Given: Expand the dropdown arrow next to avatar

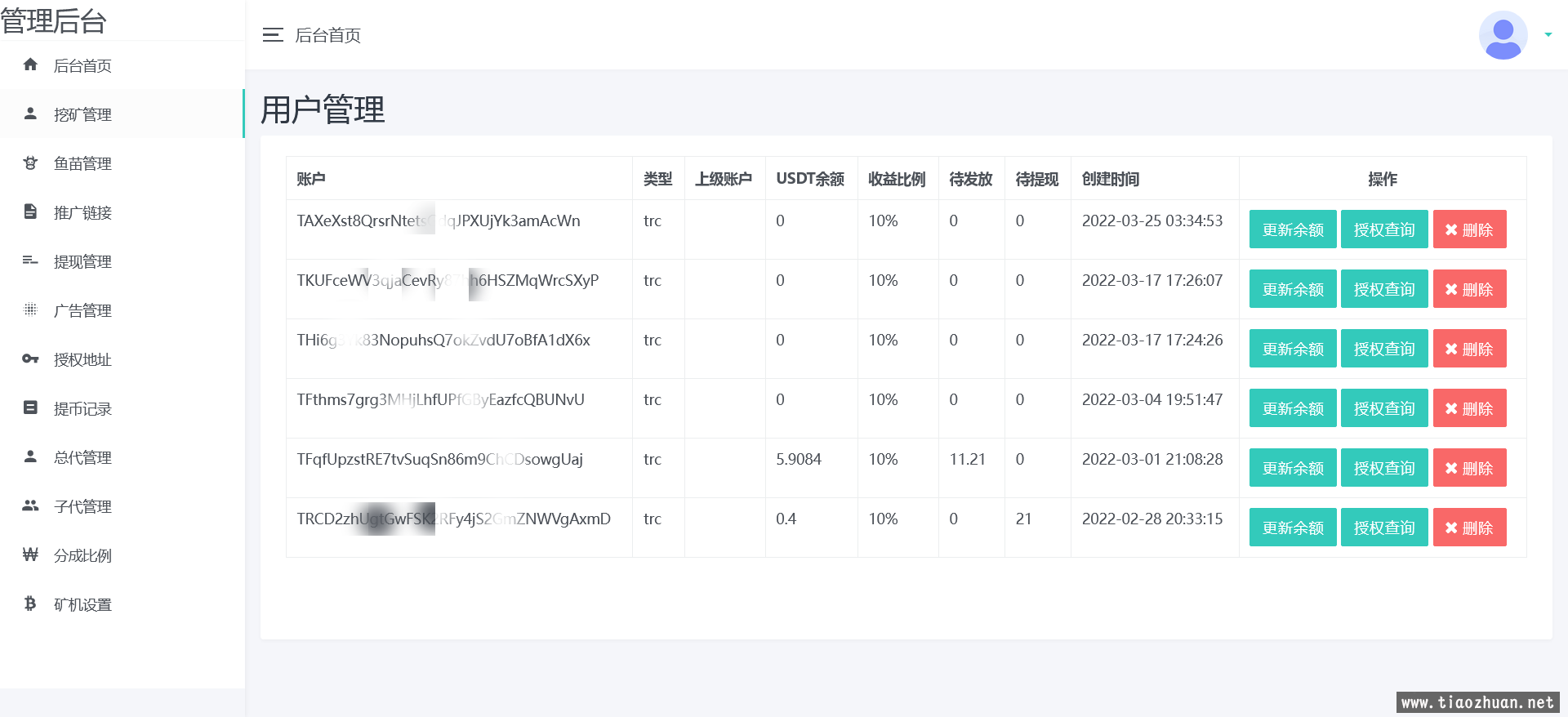Looking at the screenshot, I should pyautogui.click(x=1548, y=35).
